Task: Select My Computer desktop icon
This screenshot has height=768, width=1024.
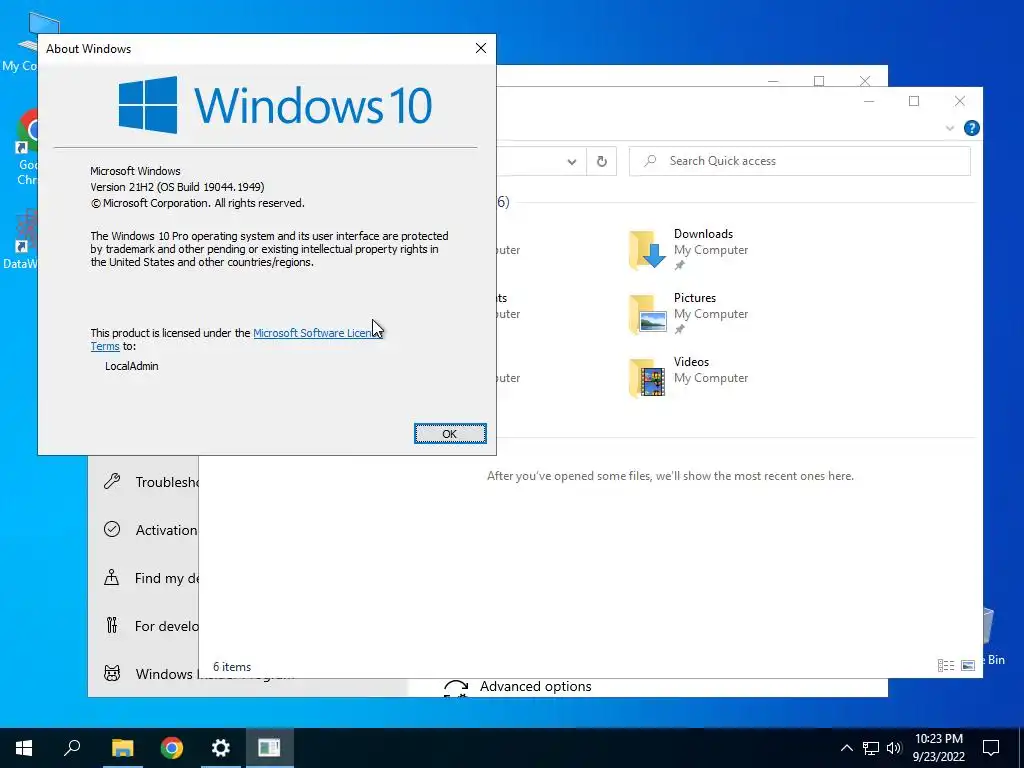Action: 21,43
